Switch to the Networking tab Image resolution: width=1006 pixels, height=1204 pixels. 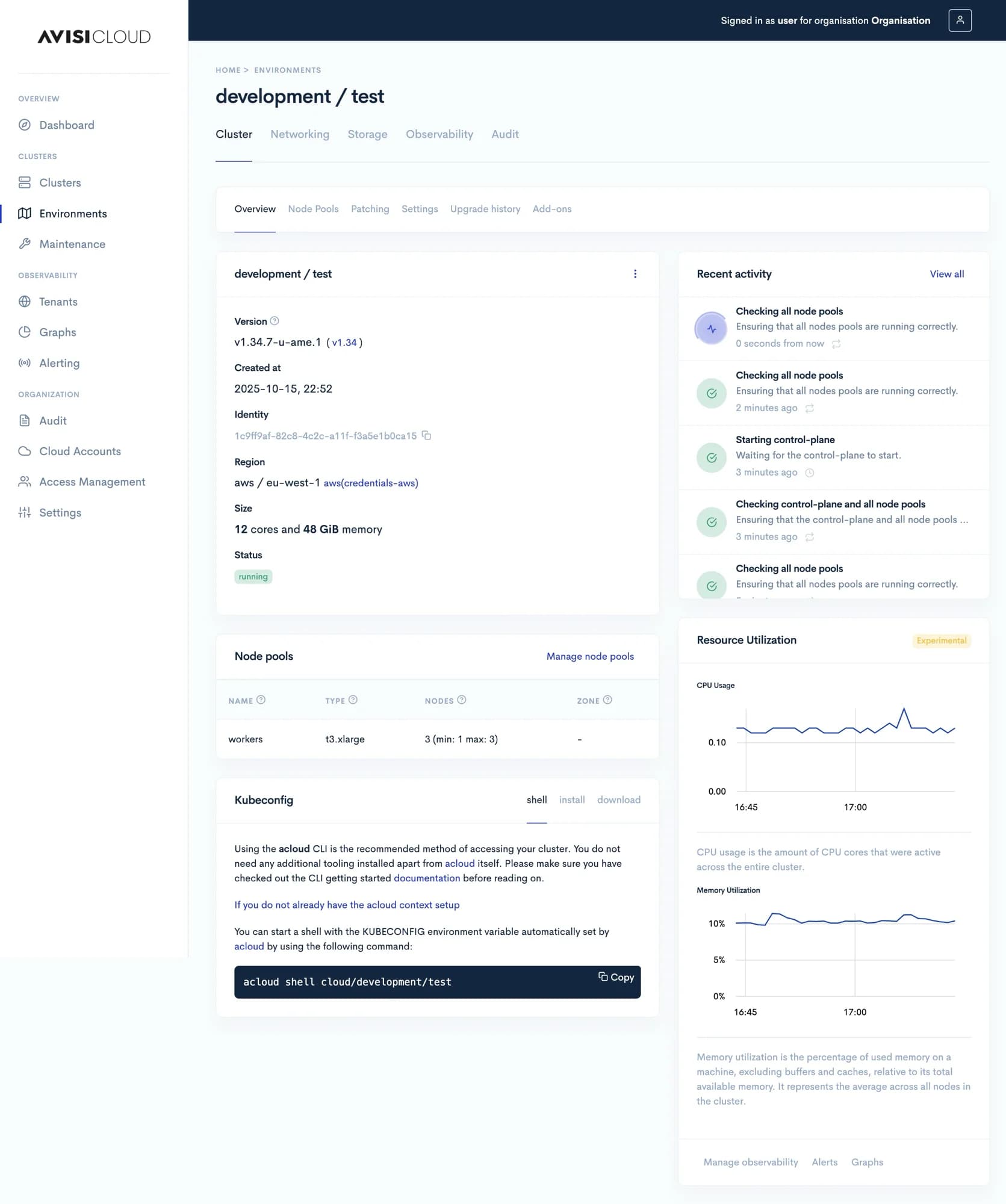coord(300,134)
